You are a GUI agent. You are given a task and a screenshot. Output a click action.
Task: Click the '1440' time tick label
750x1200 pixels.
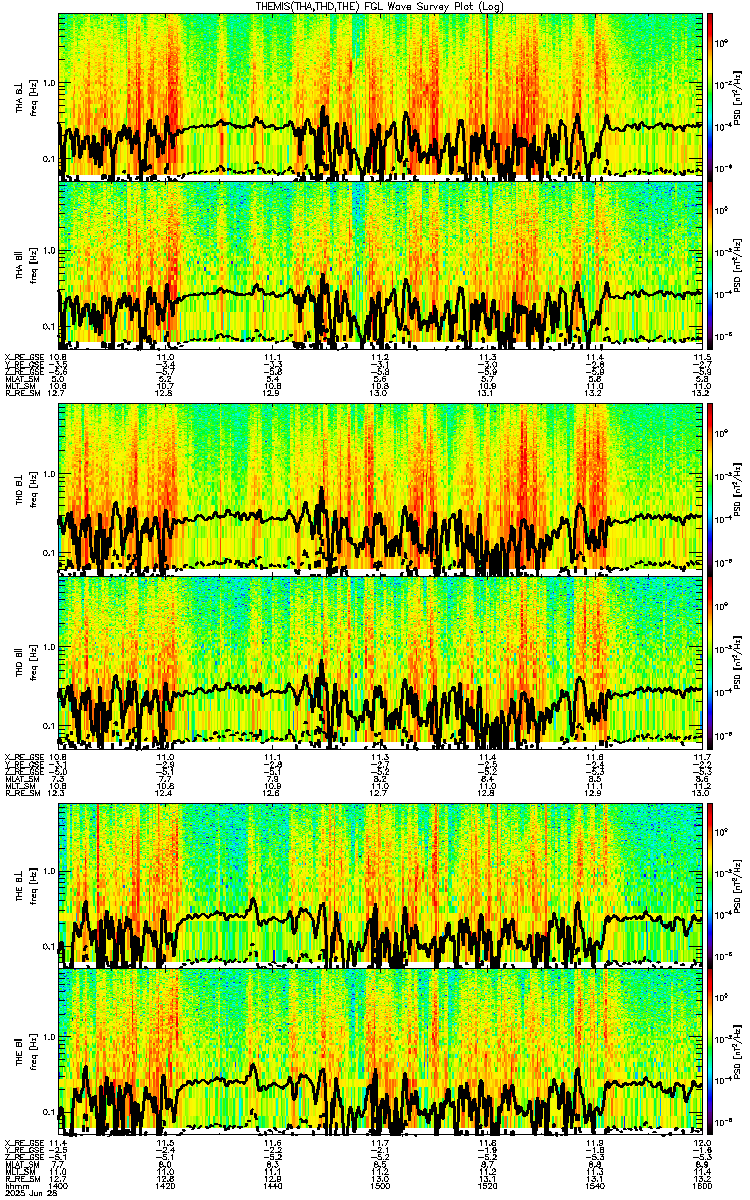(273, 1186)
